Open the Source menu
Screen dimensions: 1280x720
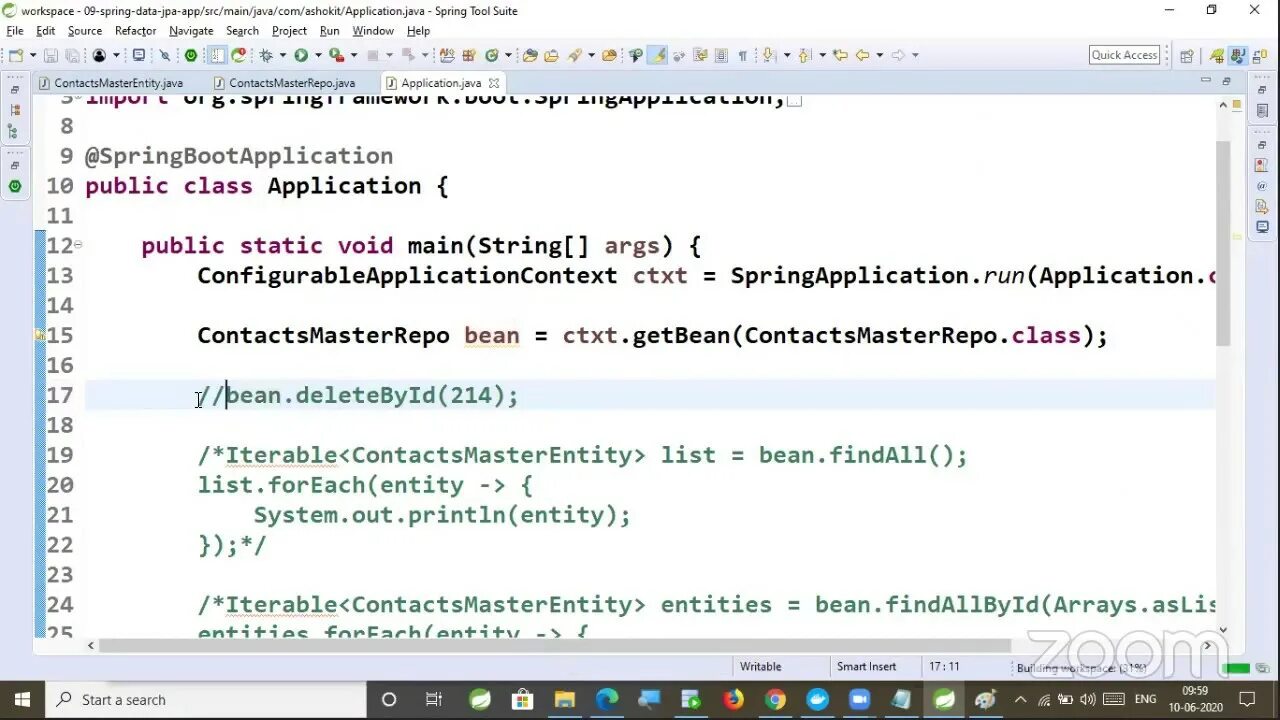(85, 31)
